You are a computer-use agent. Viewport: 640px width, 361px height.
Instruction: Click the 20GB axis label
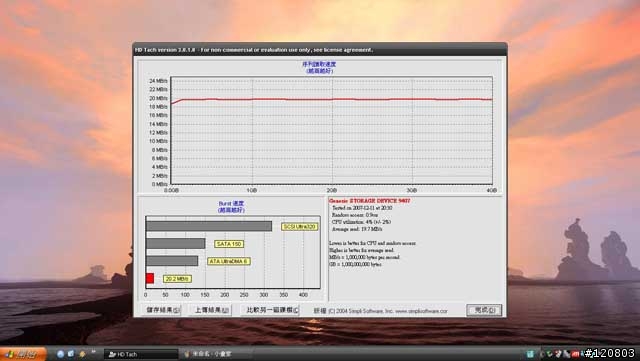tap(331, 190)
